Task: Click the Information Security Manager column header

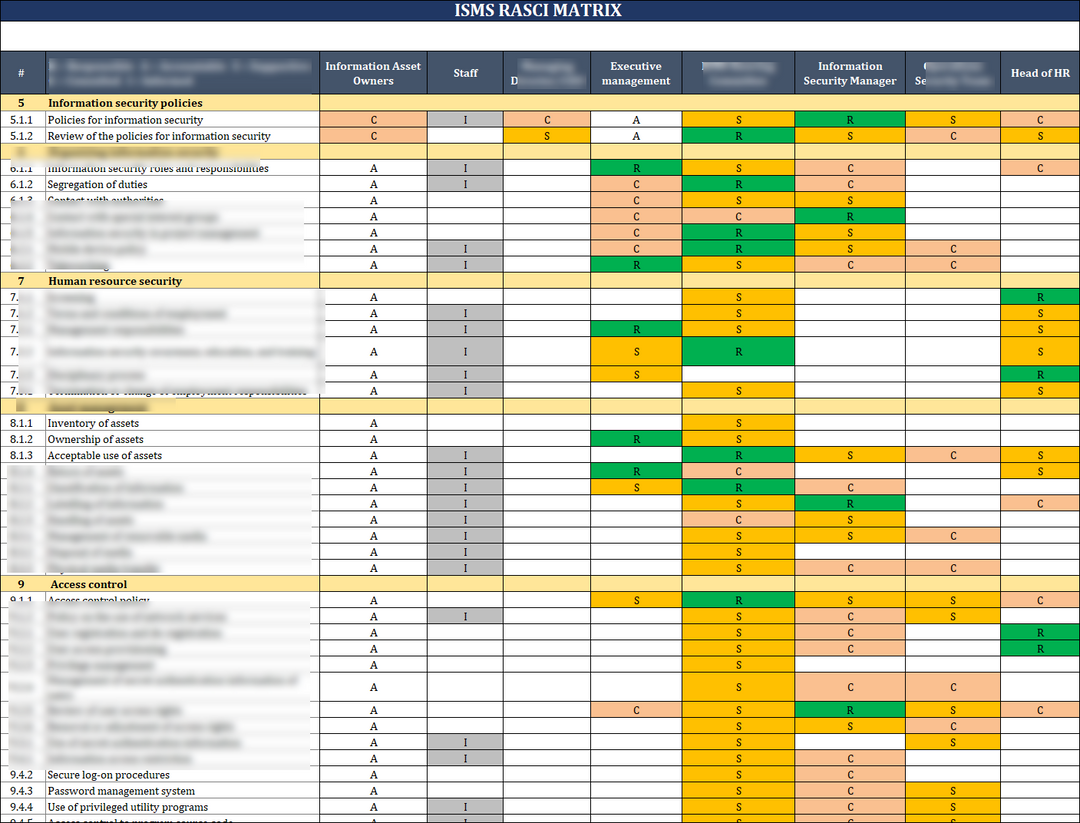Action: [x=849, y=72]
